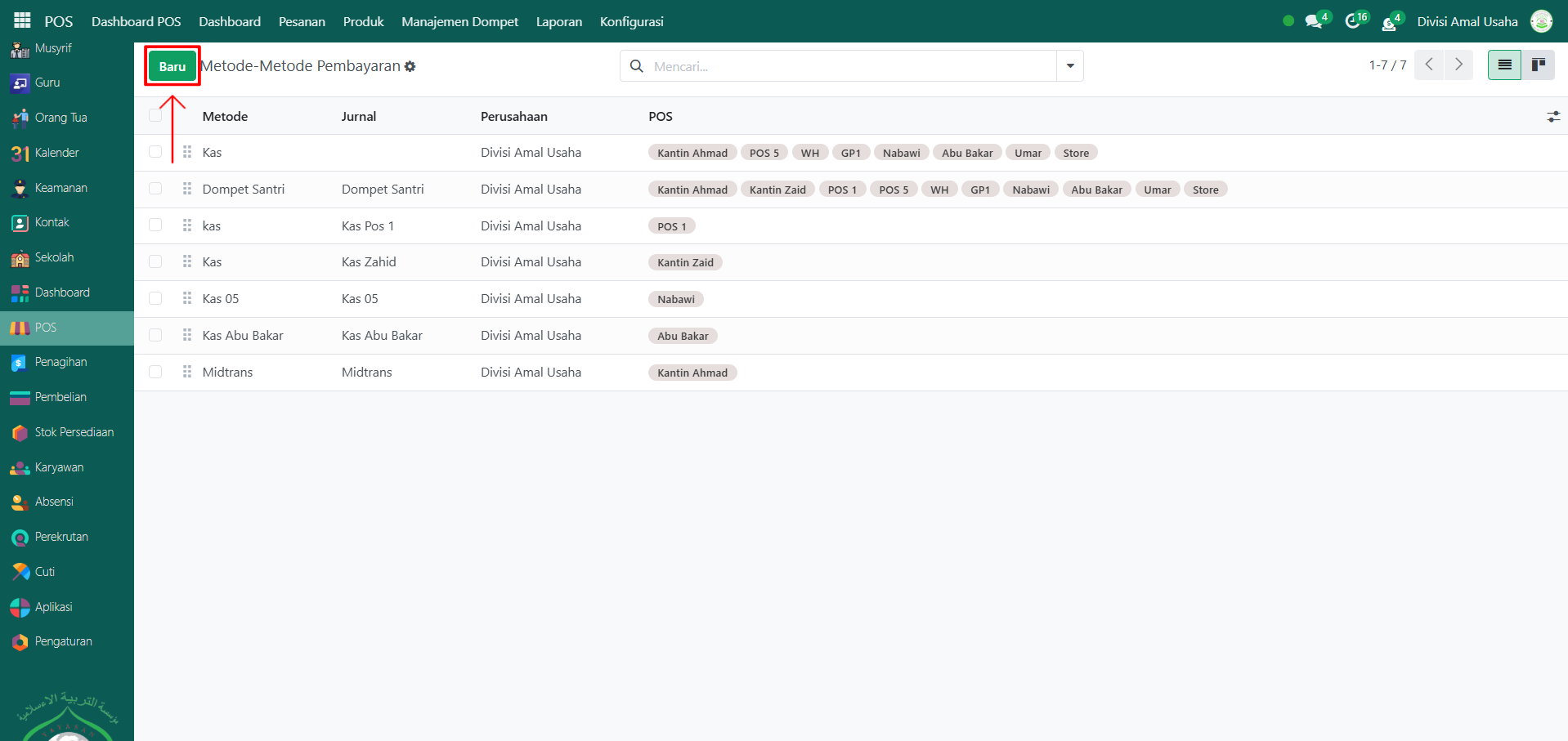Screen dimensions: 1568x741
Task: Select all rows with header checkbox
Action: point(155,116)
